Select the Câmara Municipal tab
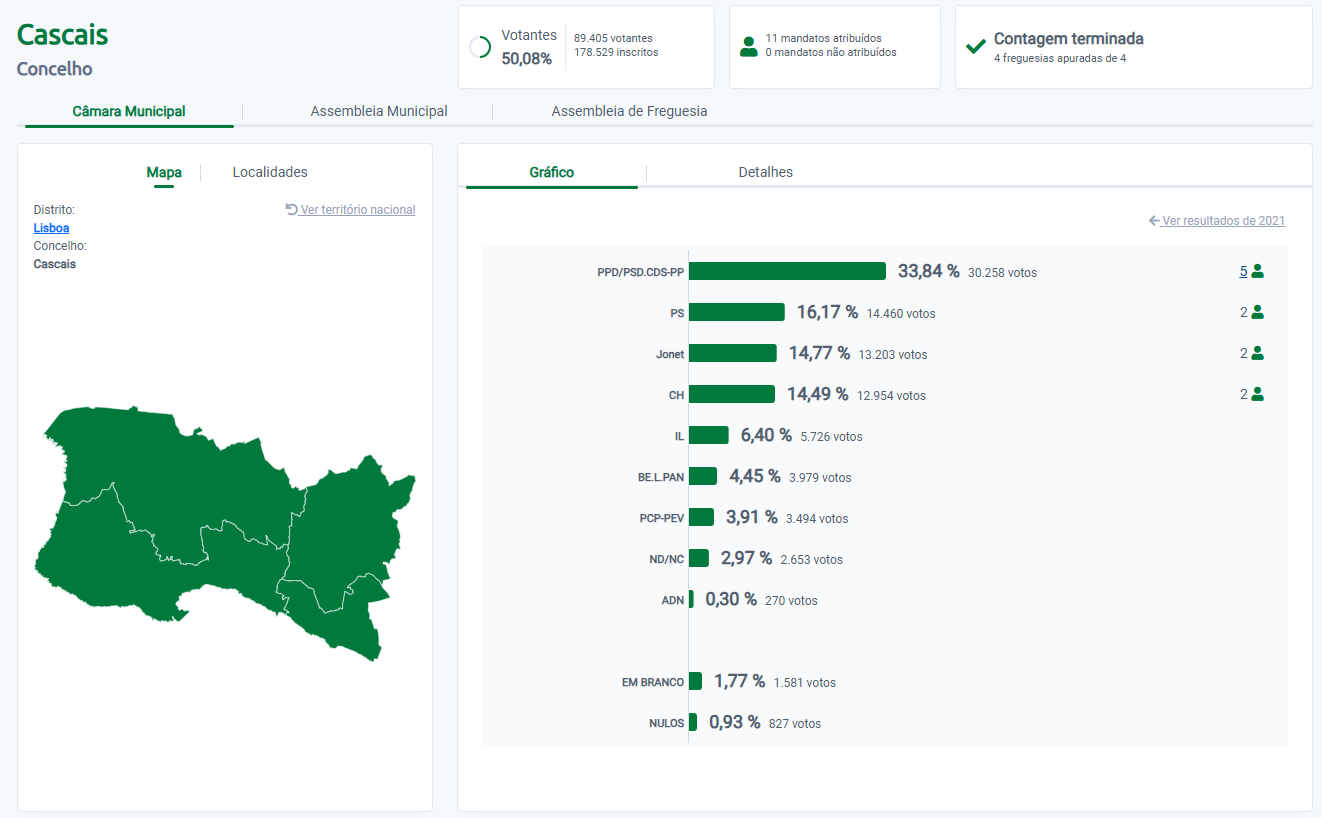The height and width of the screenshot is (818, 1322). (x=129, y=111)
